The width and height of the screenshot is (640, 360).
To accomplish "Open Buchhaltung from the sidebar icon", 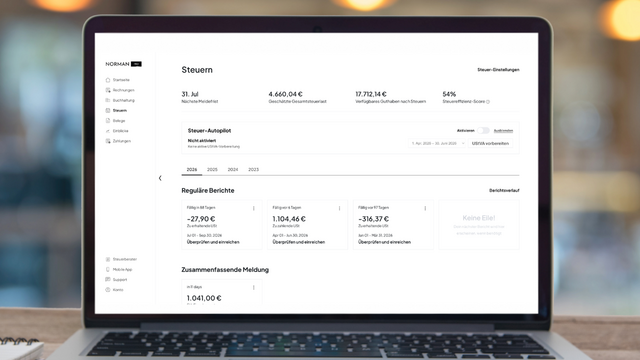I will click(108, 100).
